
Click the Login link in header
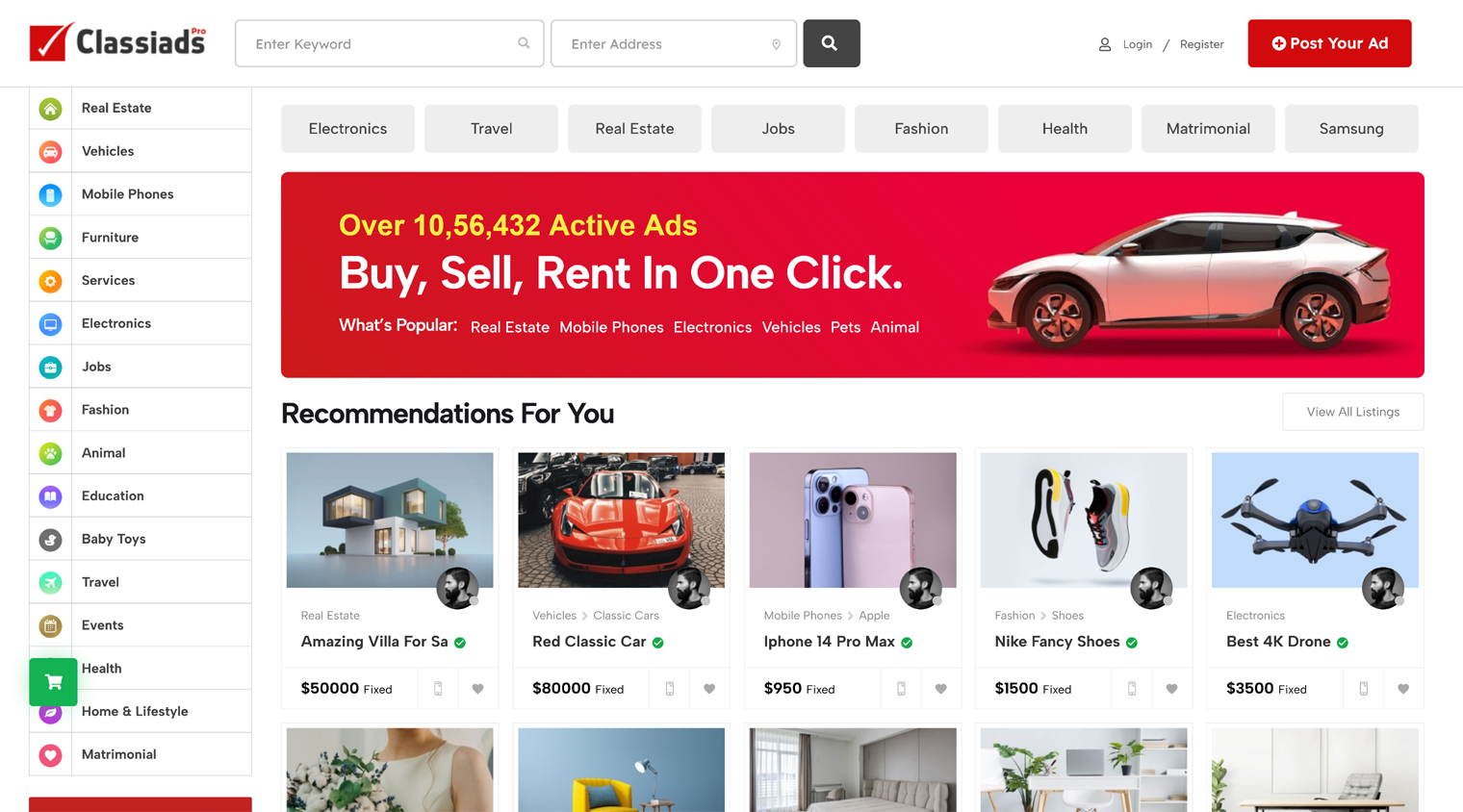pos(1137,44)
